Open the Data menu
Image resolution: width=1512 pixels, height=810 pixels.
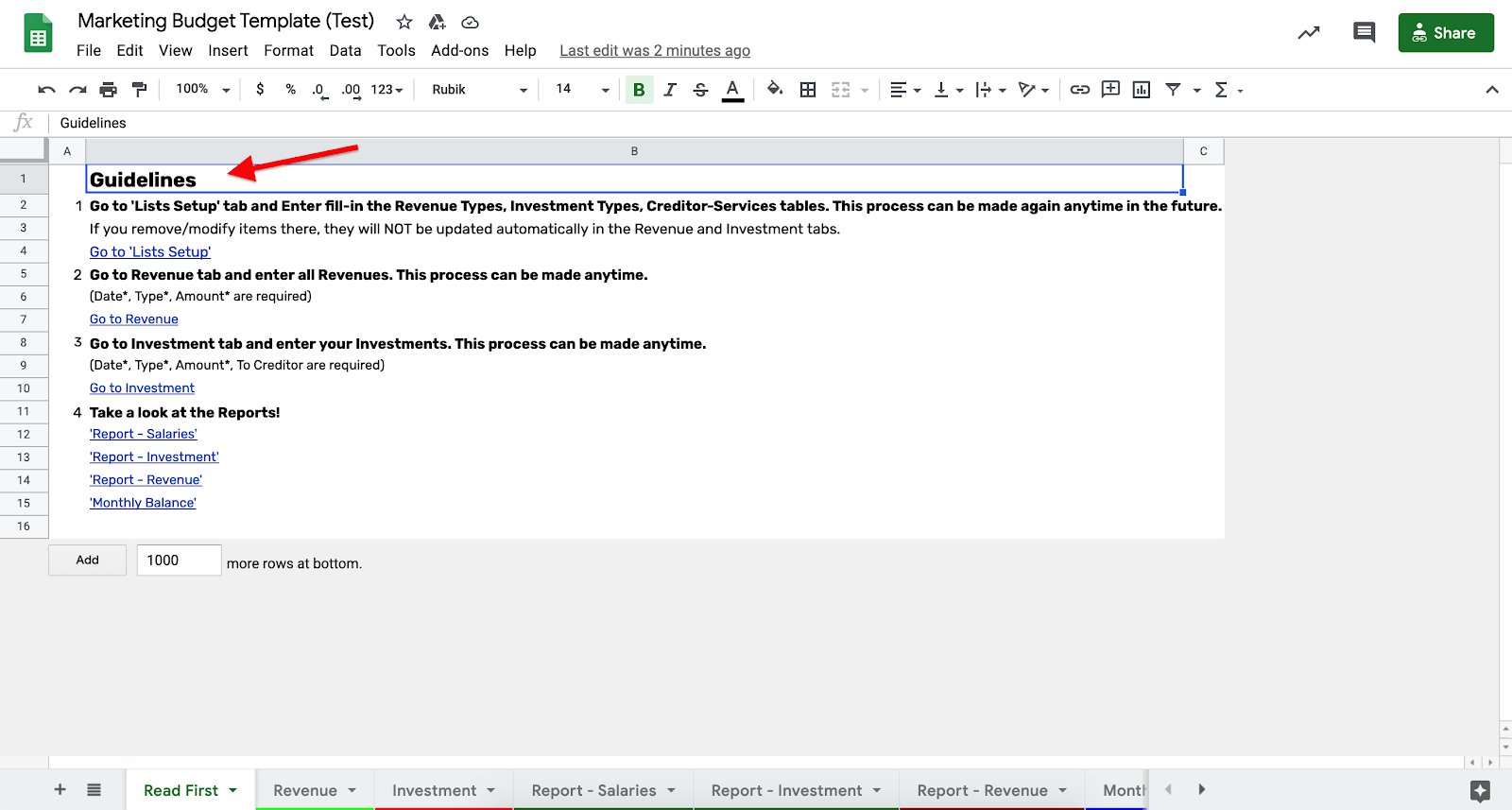[x=345, y=51]
